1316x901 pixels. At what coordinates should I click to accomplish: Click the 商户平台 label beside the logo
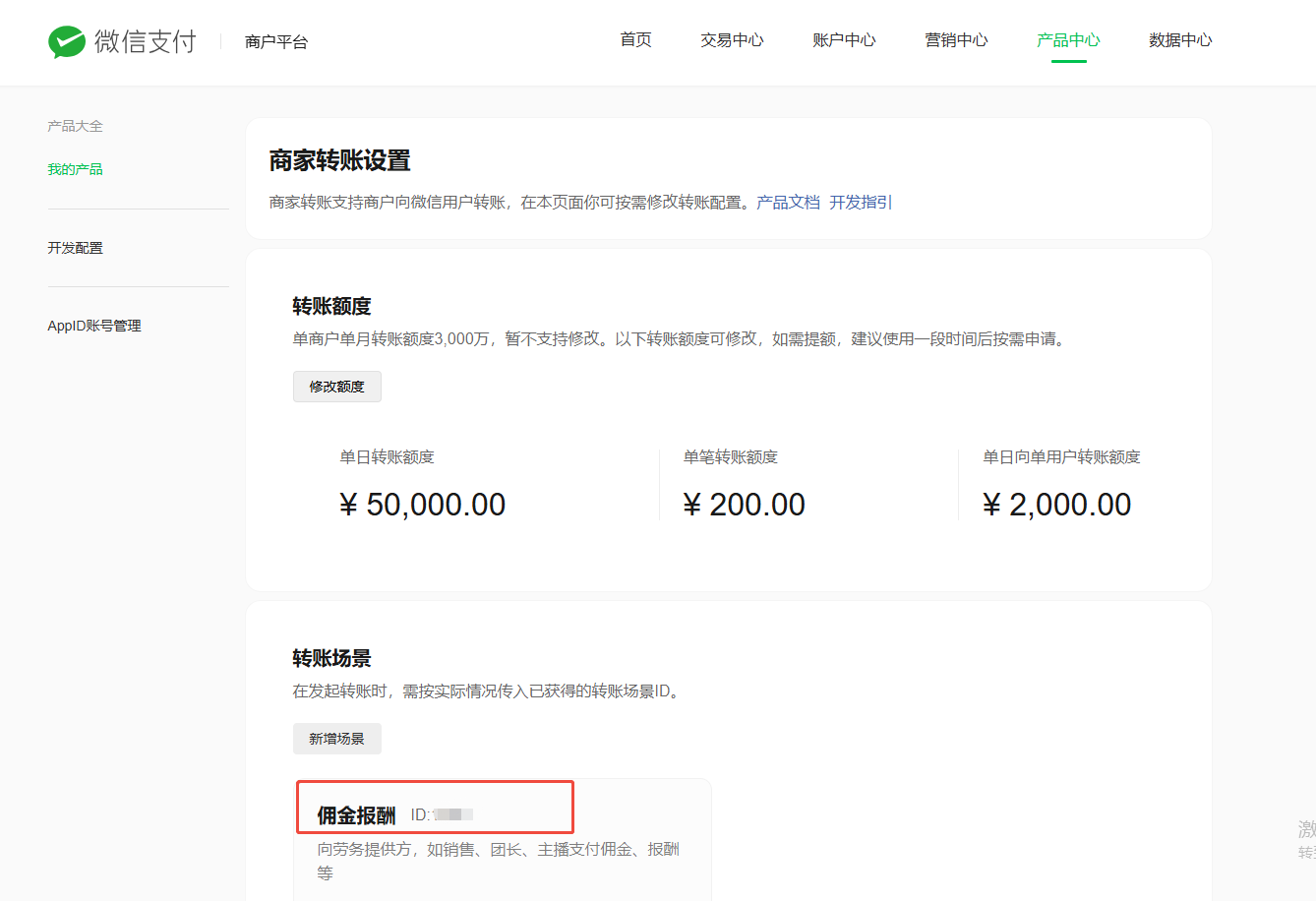point(276,42)
